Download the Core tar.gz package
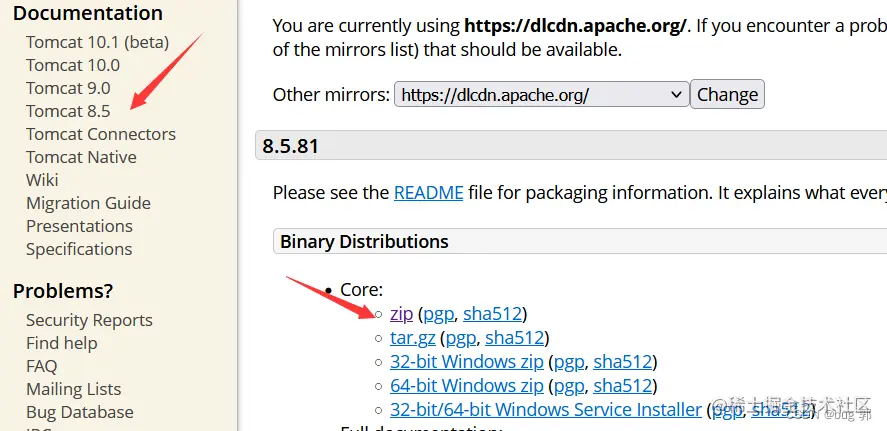887x431 pixels. click(x=412, y=338)
